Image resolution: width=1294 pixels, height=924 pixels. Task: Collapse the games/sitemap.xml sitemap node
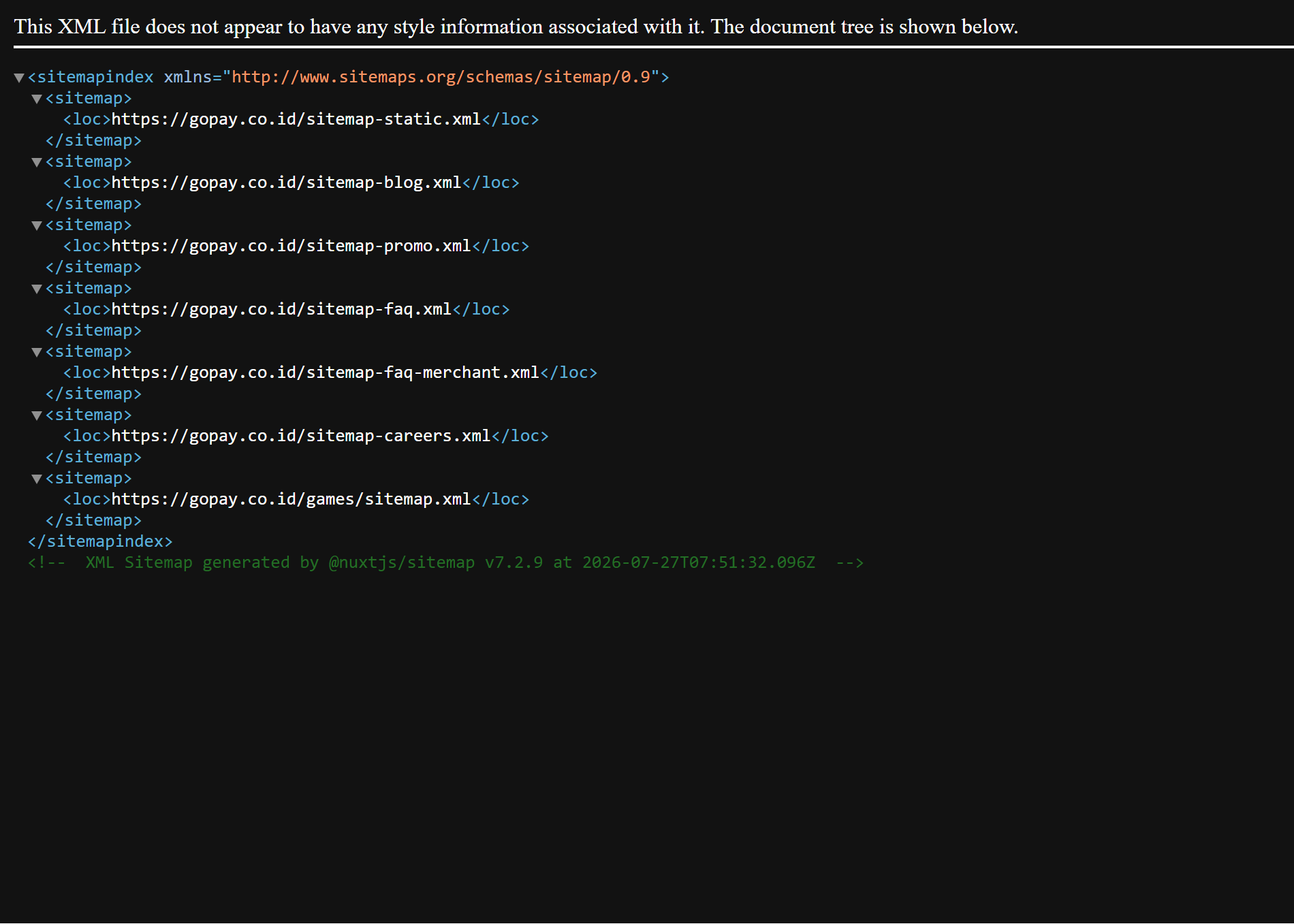click(37, 479)
